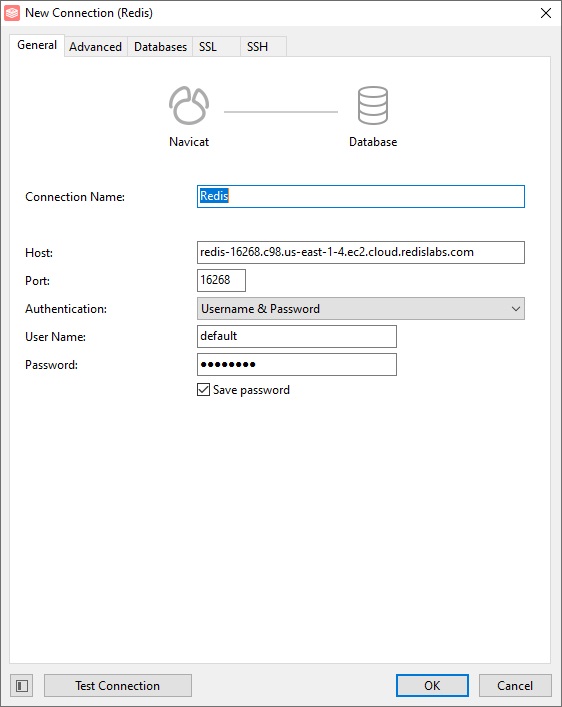Click the Navicat logo icon
Screen dimensions: 562x707
[x=189, y=106]
